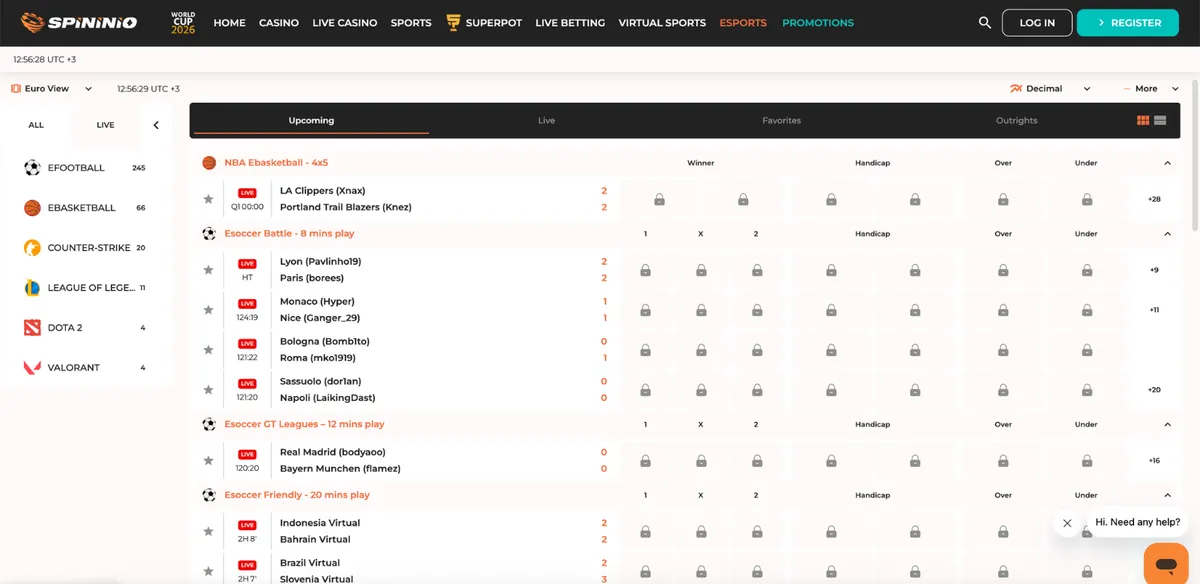Screen dimensions: 1200x584
Task: Select the Ebasketball ball icon
Action: click(32, 208)
